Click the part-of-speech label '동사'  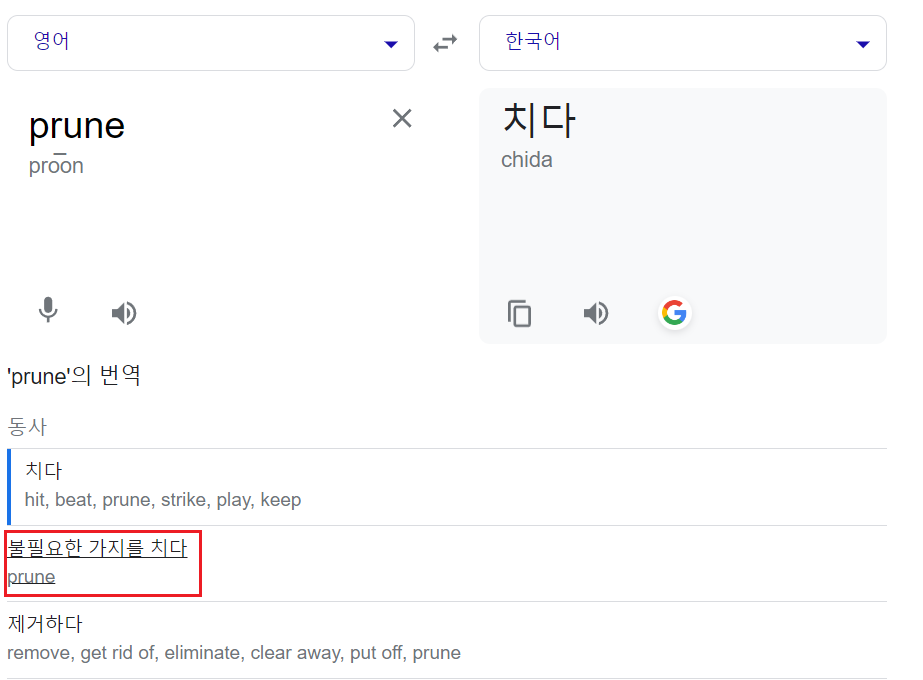point(27,426)
